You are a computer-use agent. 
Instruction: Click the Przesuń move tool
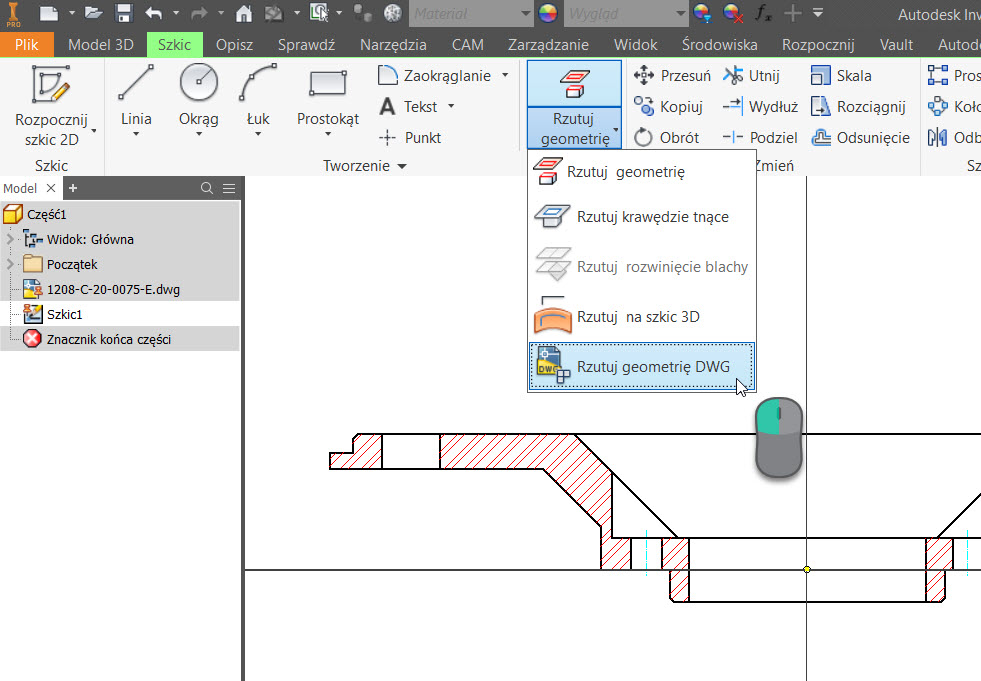(673, 76)
